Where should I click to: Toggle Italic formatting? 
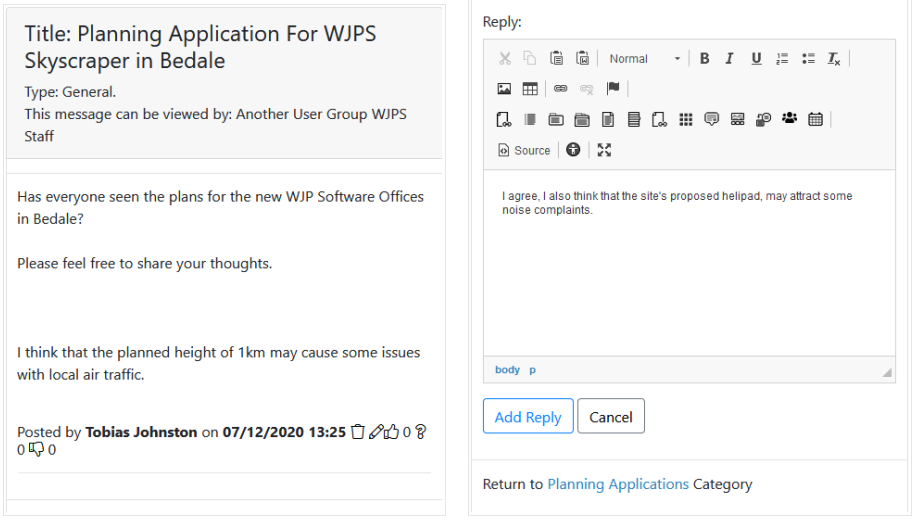[x=730, y=59]
